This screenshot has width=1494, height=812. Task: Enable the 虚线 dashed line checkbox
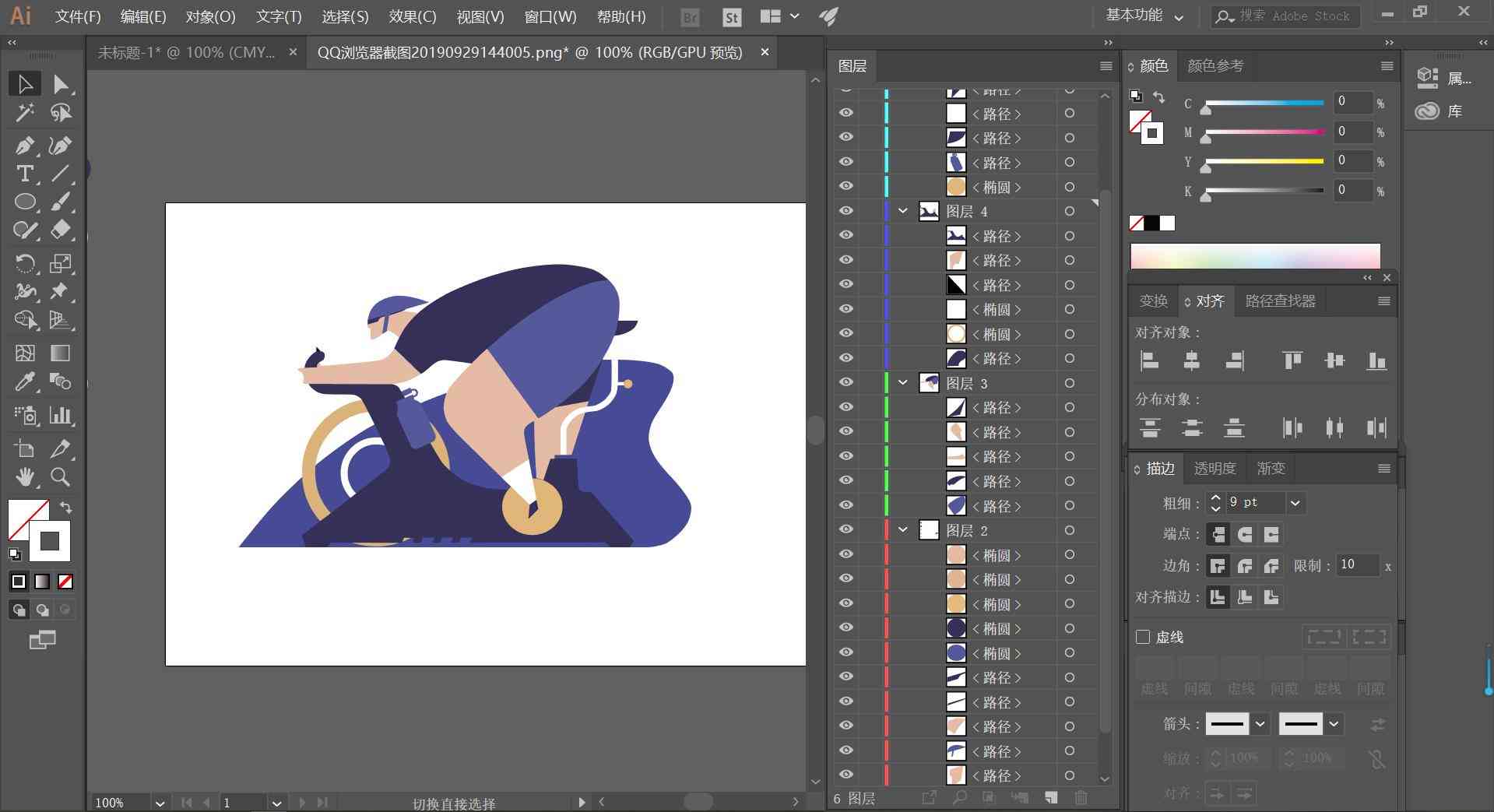tap(1143, 637)
